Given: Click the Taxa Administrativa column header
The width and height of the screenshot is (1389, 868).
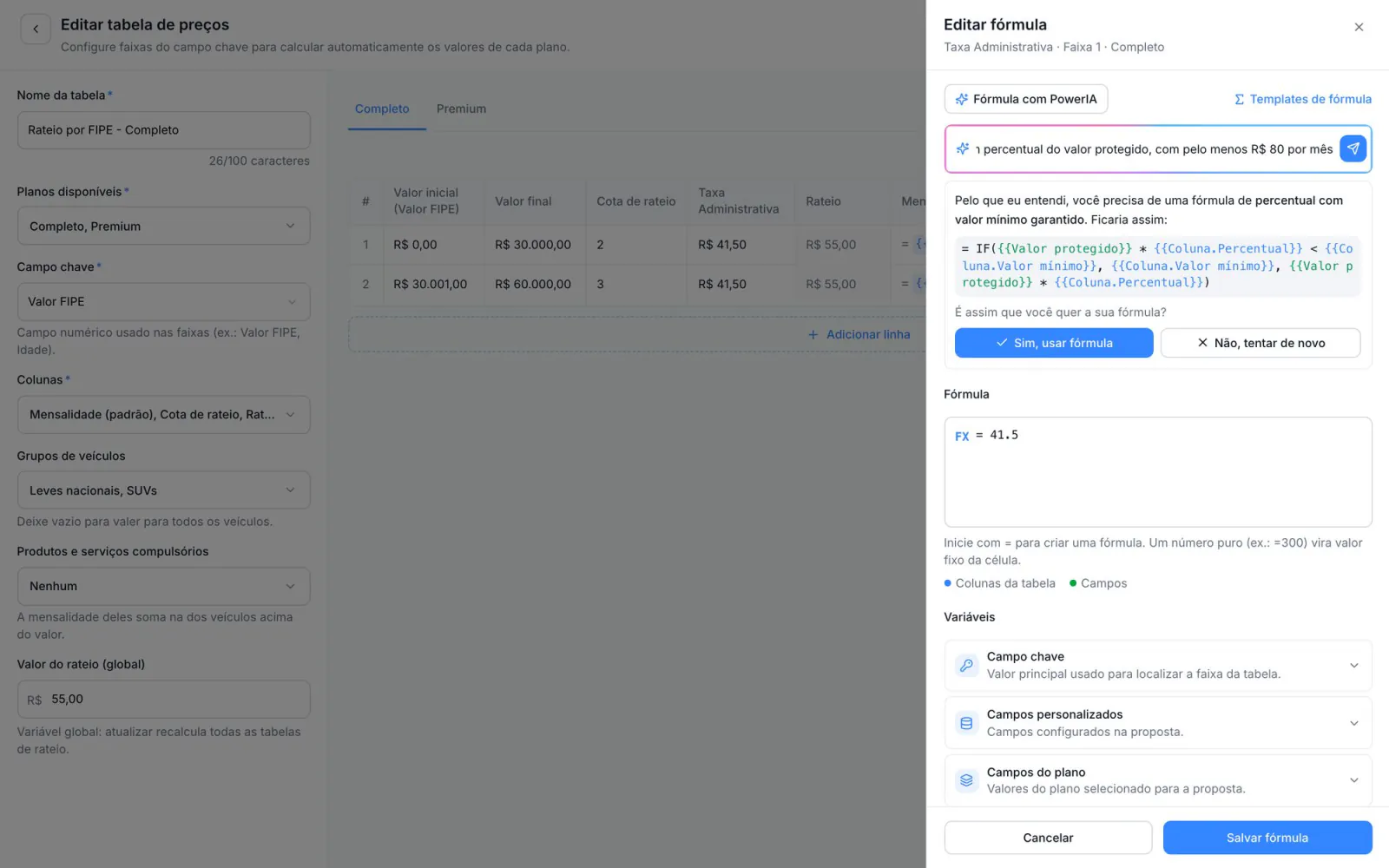Looking at the screenshot, I should tap(739, 201).
